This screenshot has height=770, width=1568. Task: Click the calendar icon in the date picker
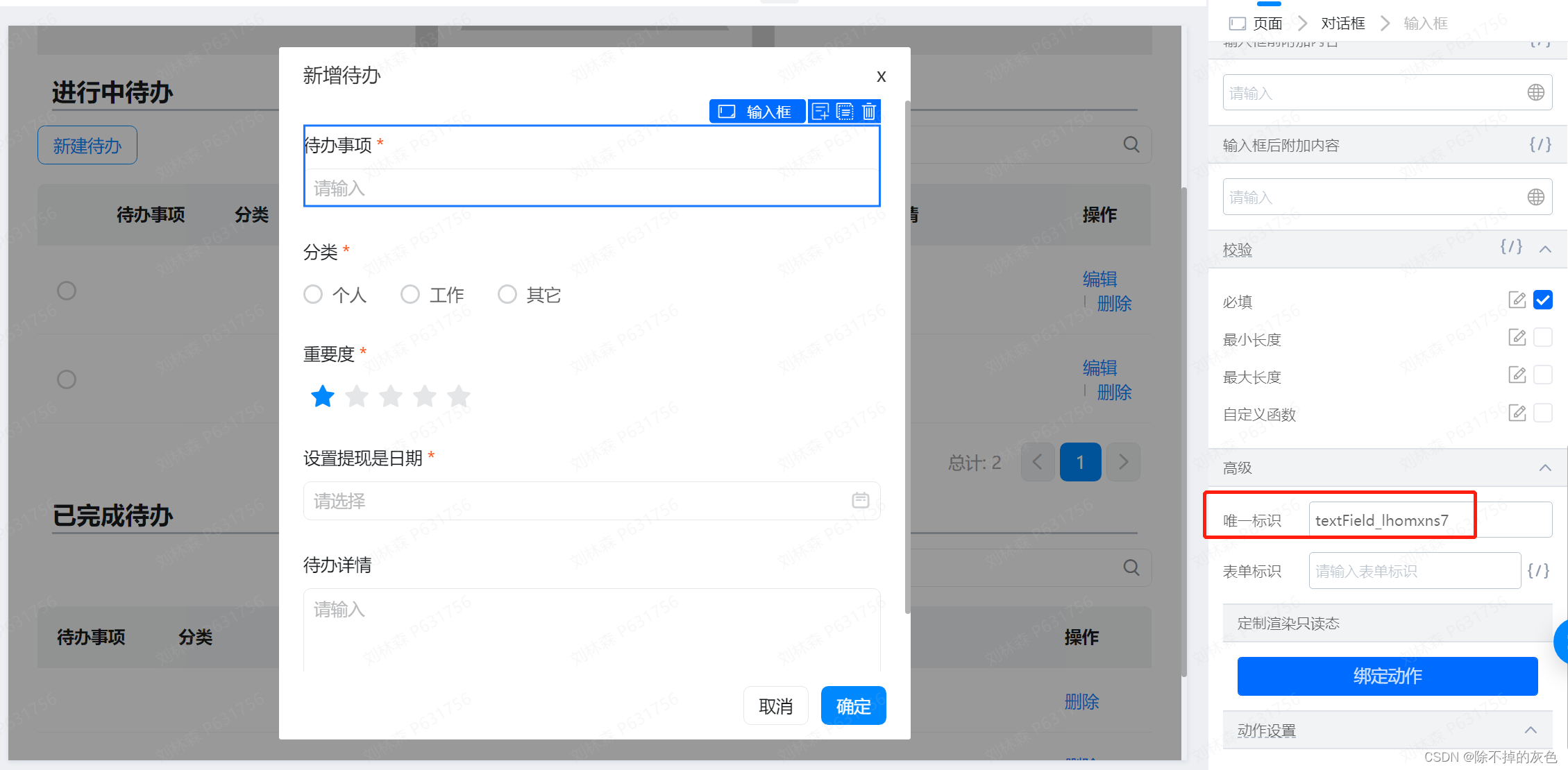pyautogui.click(x=860, y=500)
